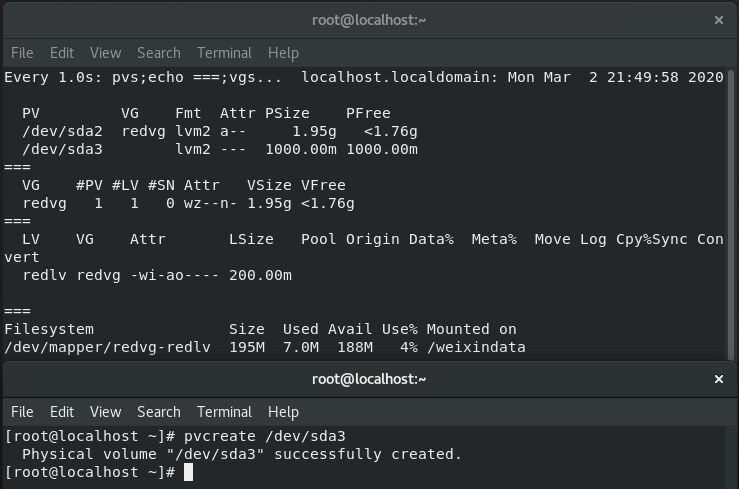Click the /dev/sda3 row in pvs output
This screenshot has height=489, width=739.
220,149
